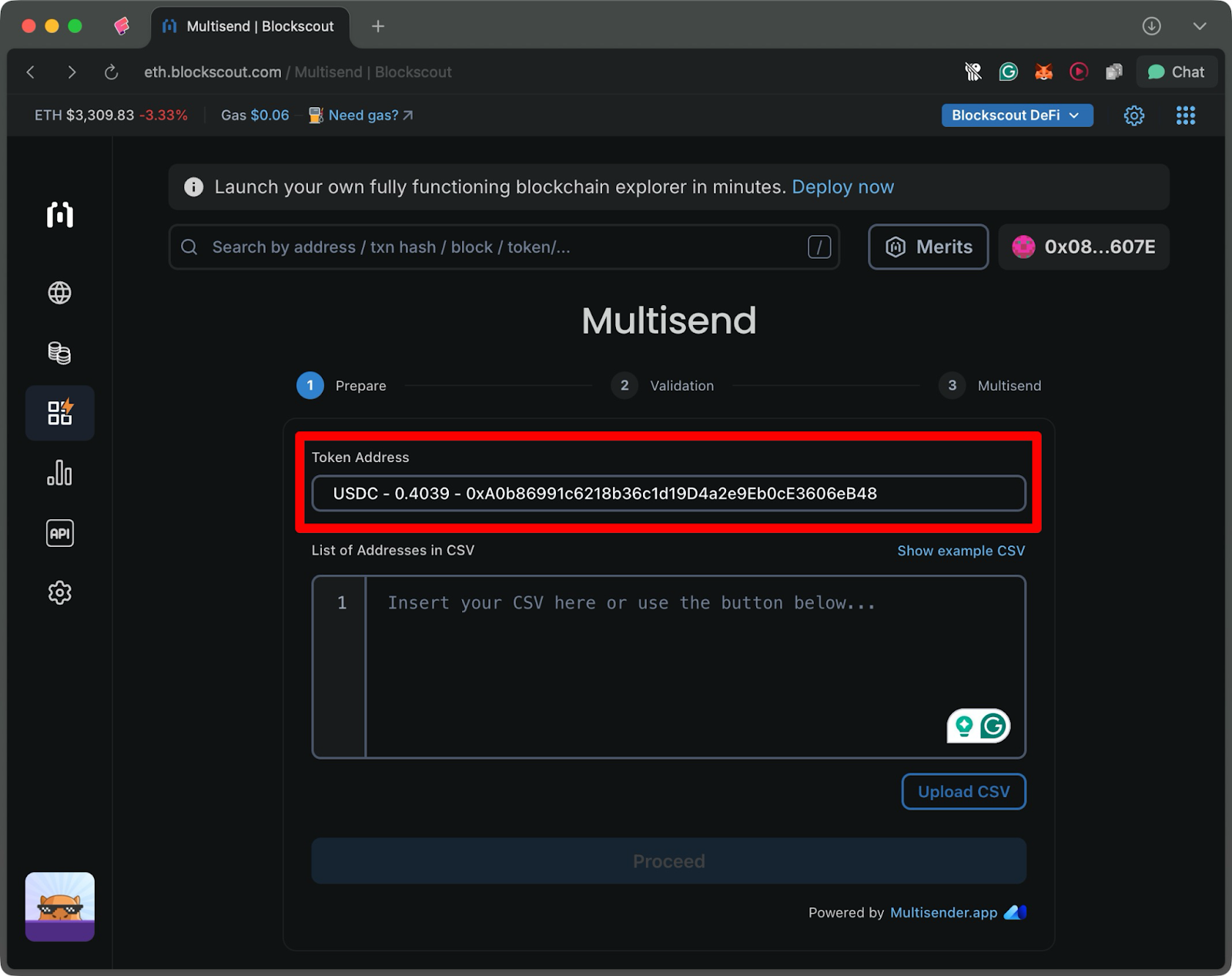This screenshot has width=1232, height=976.
Task: Open the apps grid icon top right
Action: coord(1185,115)
